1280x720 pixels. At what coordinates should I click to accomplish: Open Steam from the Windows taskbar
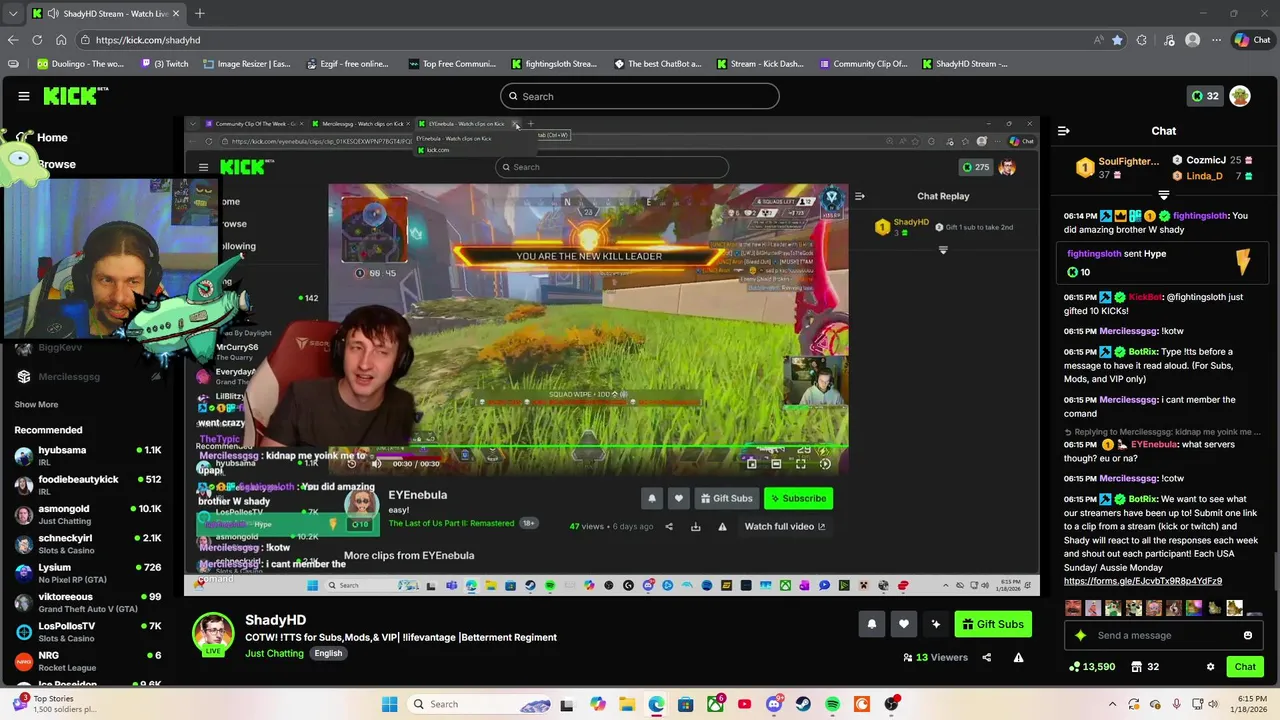803,704
